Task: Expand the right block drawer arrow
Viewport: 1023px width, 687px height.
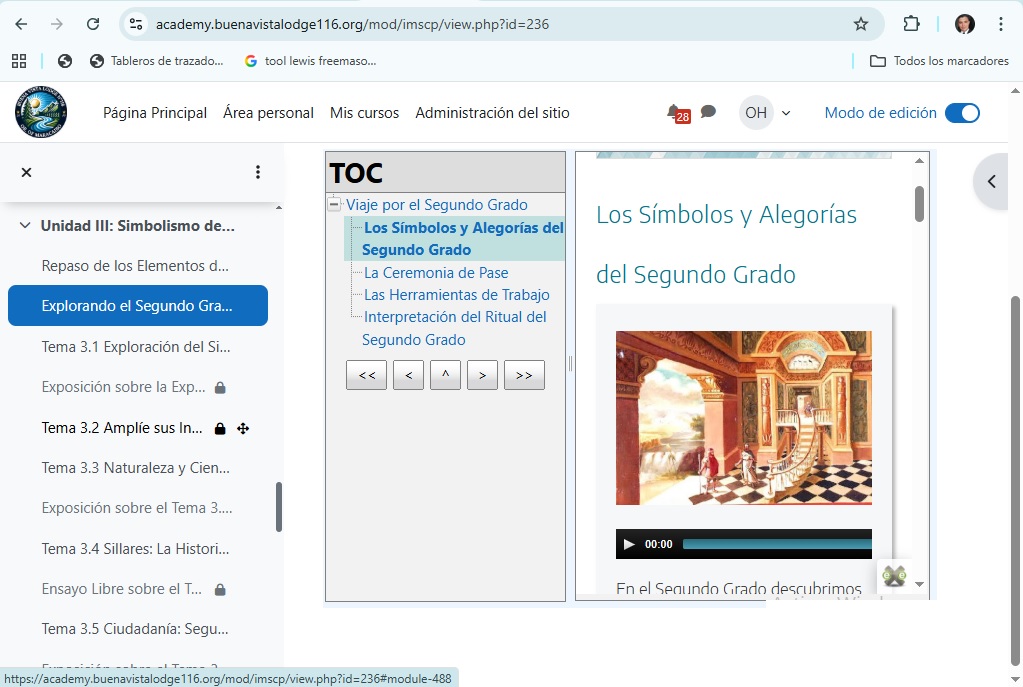Action: (x=992, y=181)
